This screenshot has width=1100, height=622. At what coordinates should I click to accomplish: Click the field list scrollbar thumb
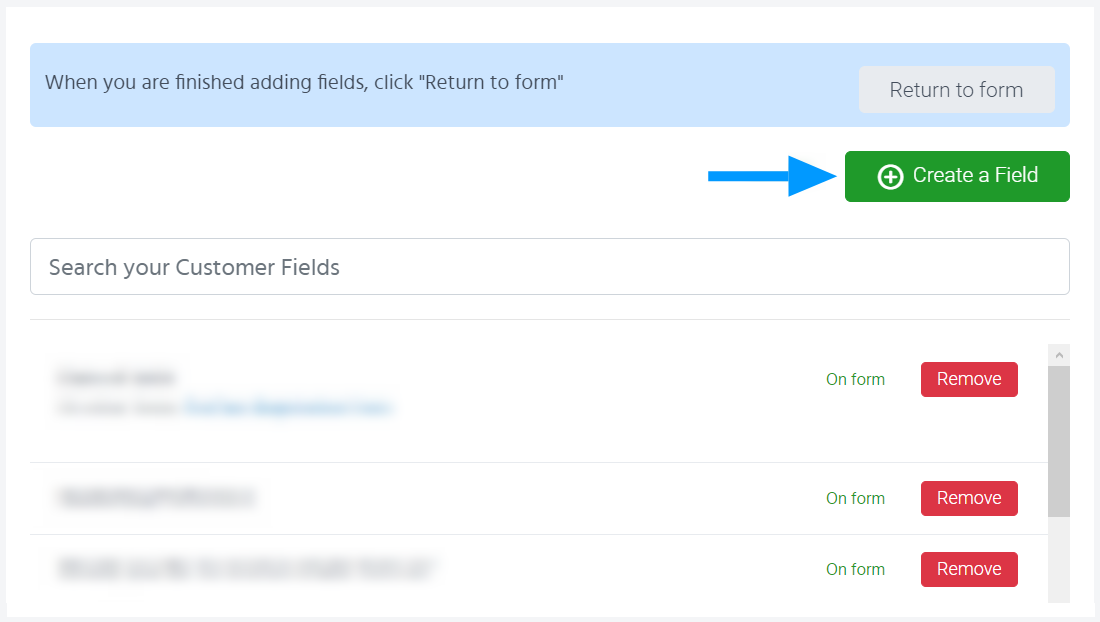[1059, 440]
